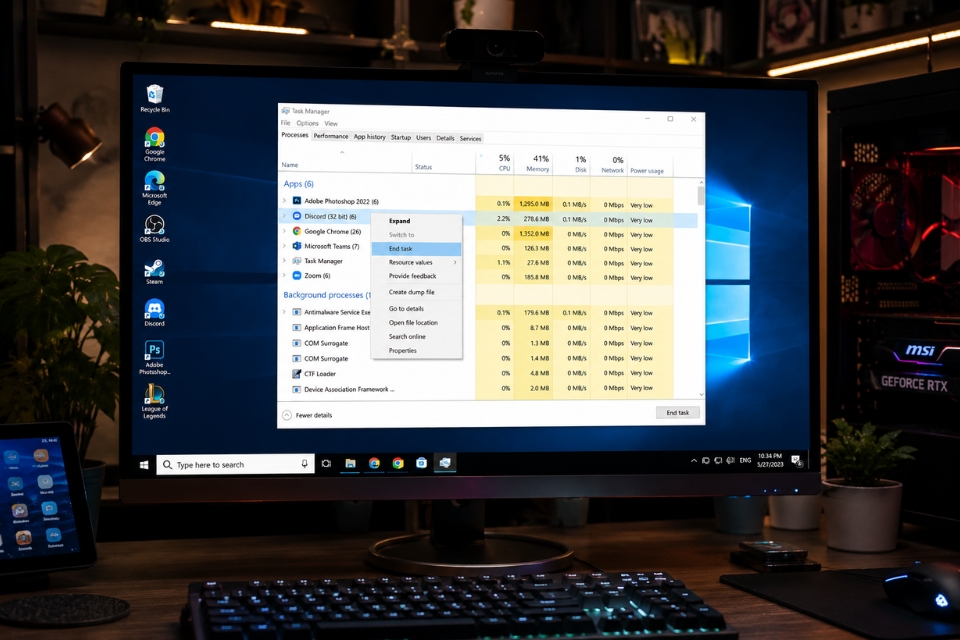Switch to the App history tab

[x=370, y=137]
